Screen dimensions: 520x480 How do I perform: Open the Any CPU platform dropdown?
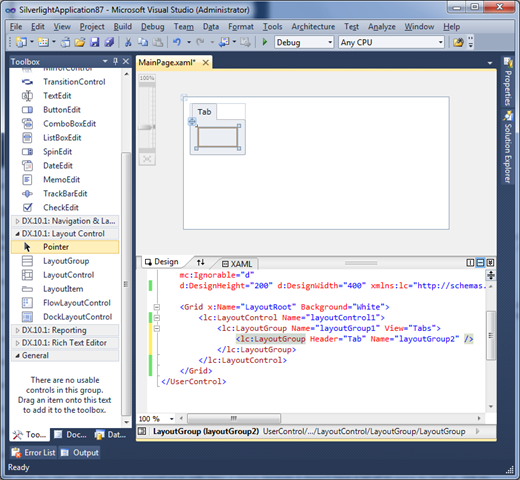[x=440, y=42]
